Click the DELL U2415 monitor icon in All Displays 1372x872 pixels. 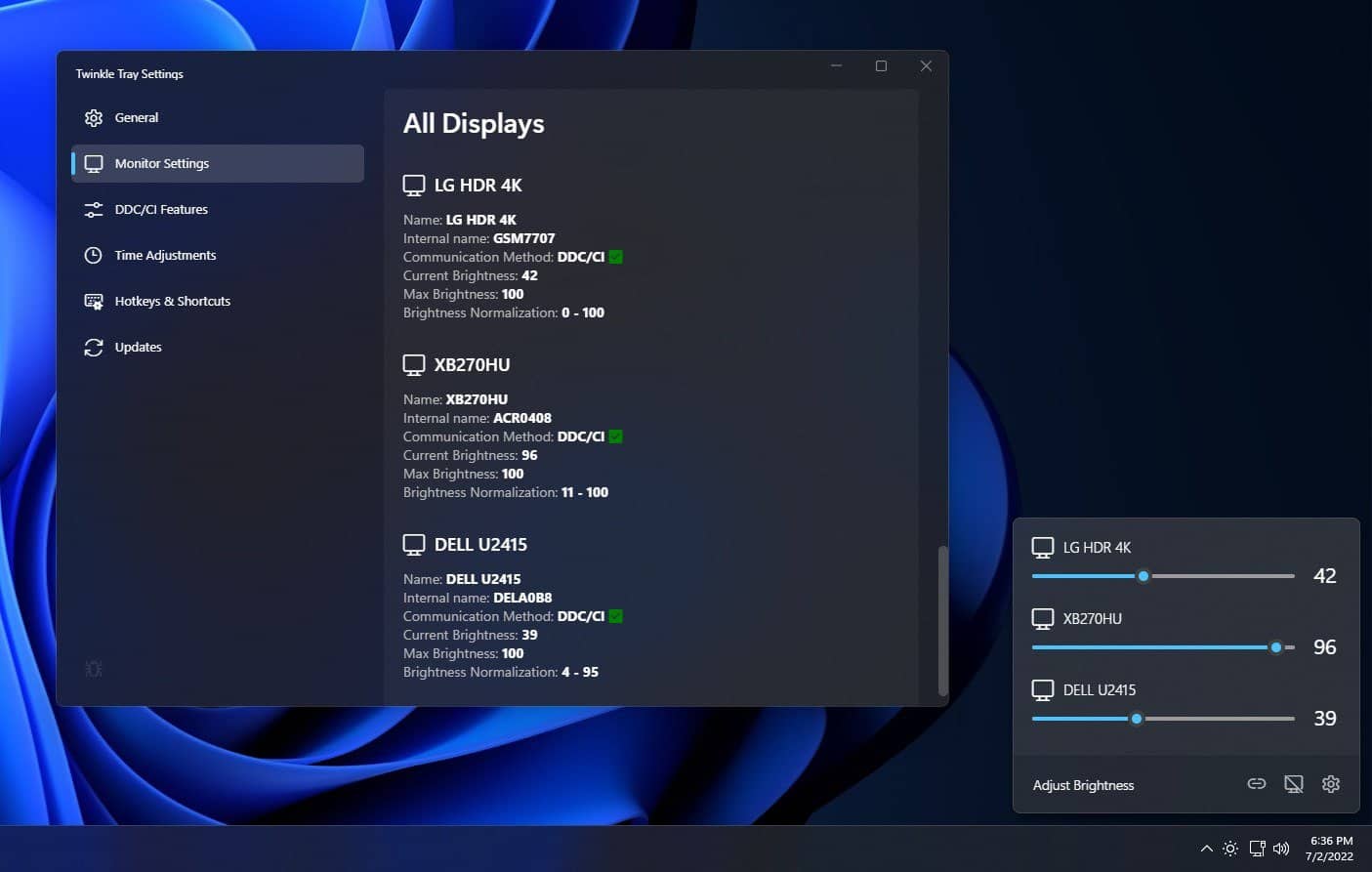point(413,544)
